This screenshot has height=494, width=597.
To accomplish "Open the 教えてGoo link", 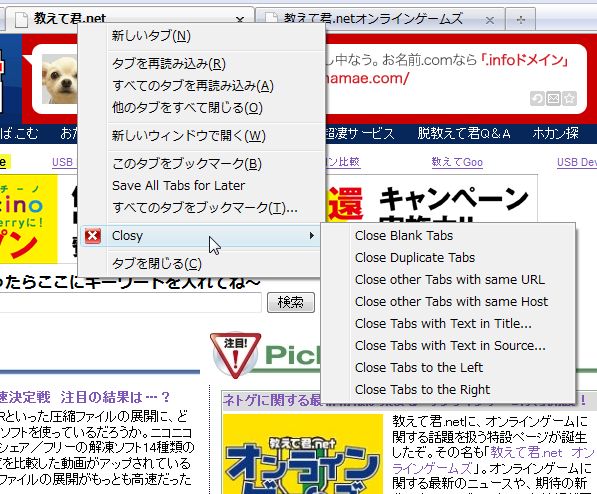I will 457,162.
